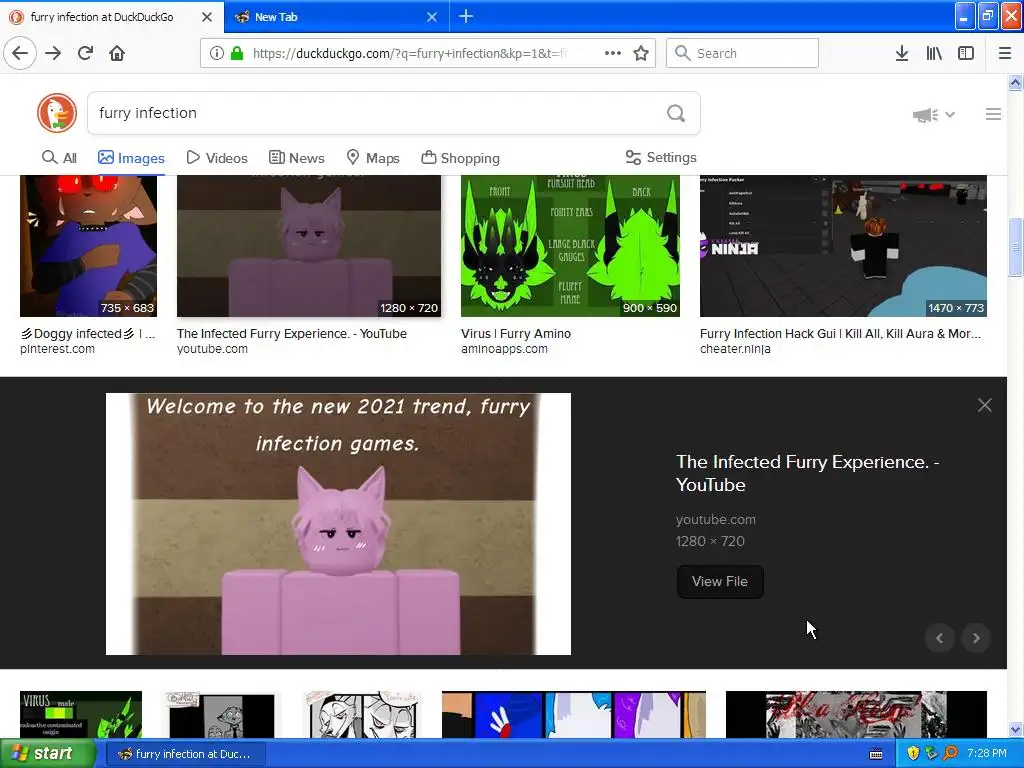
Task: Open the browser home page icon
Action: [117, 53]
